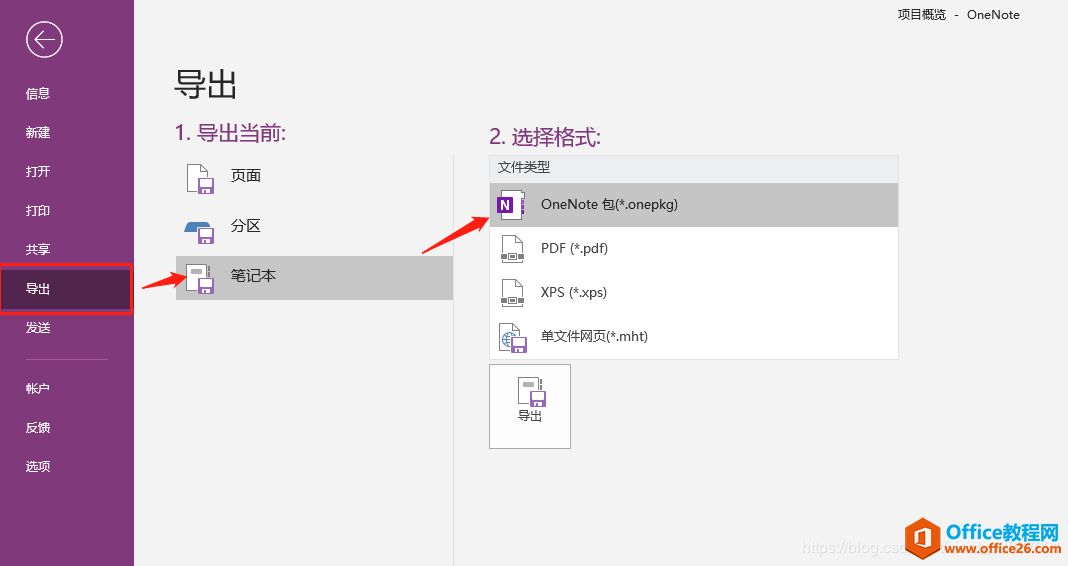Open the 选项 menu item
The width and height of the screenshot is (1068, 566).
coord(38,466)
